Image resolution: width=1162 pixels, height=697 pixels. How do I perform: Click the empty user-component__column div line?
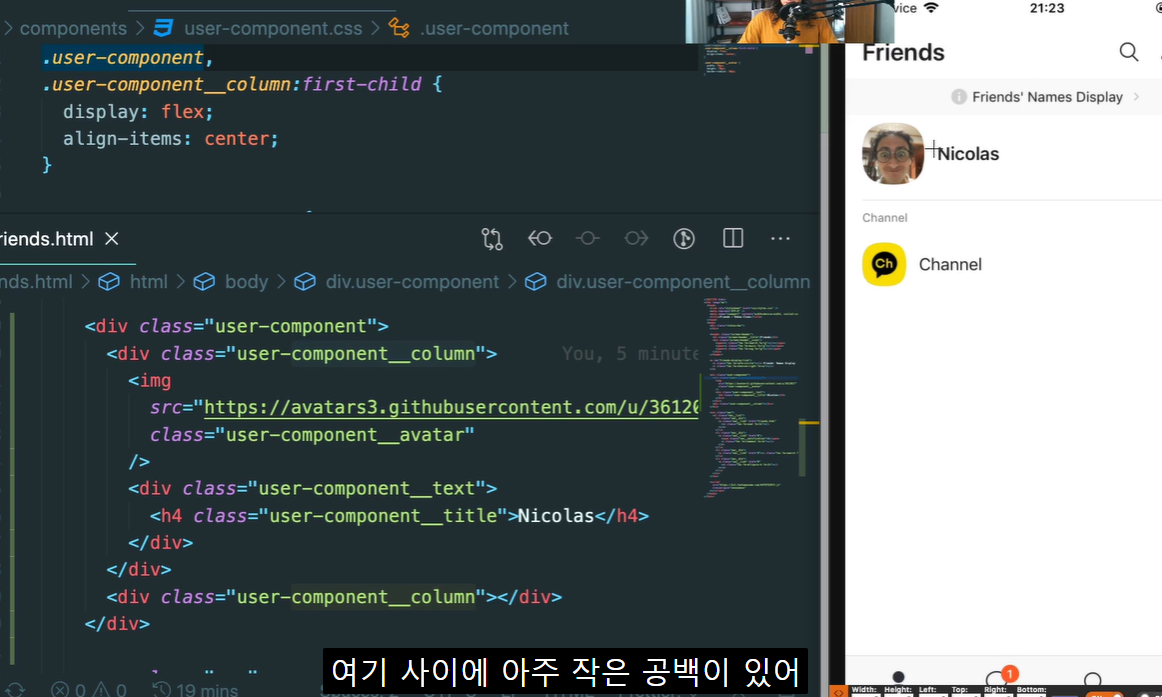tap(334, 597)
